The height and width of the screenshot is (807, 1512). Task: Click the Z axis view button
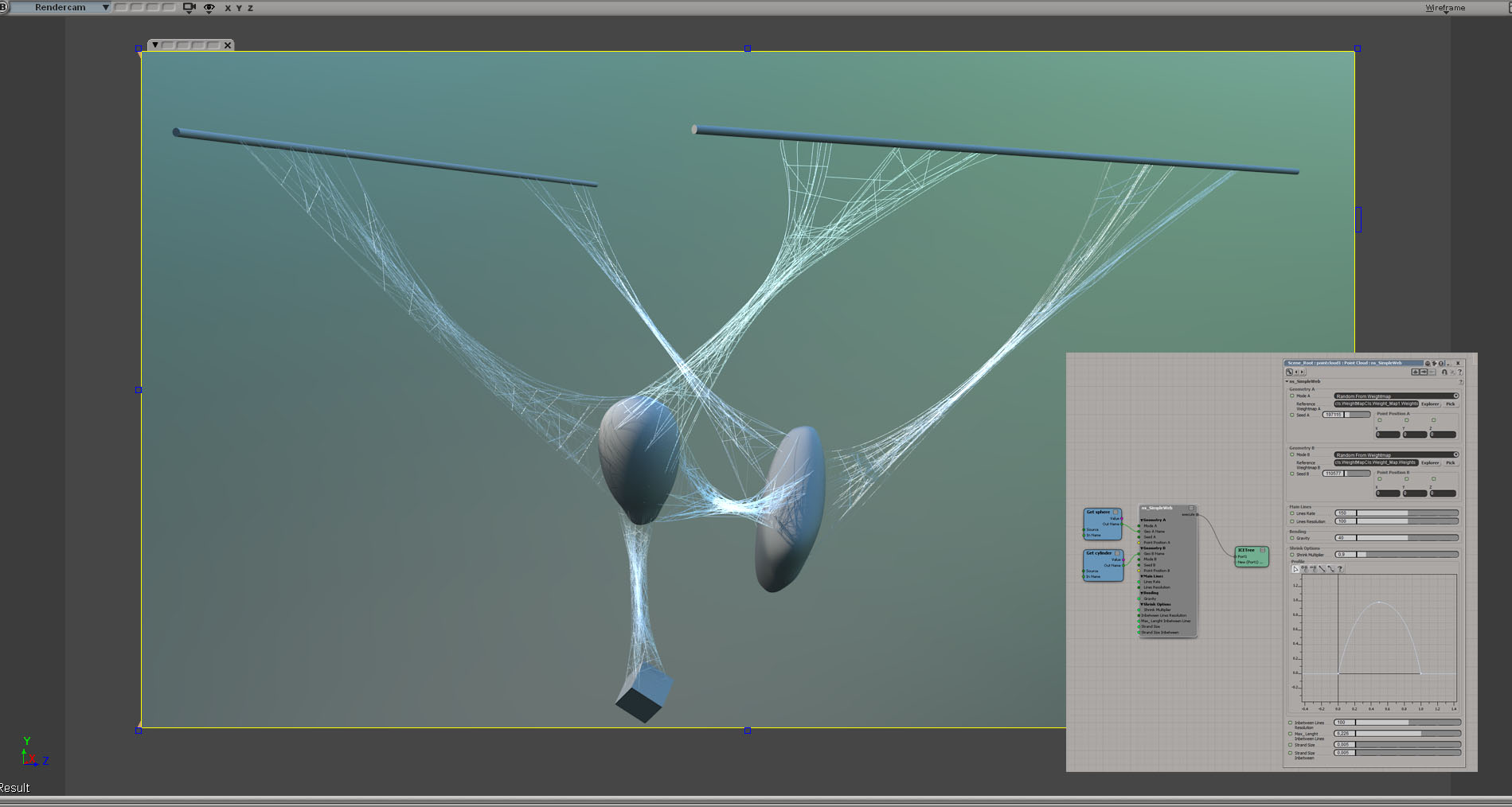pyautogui.click(x=250, y=8)
